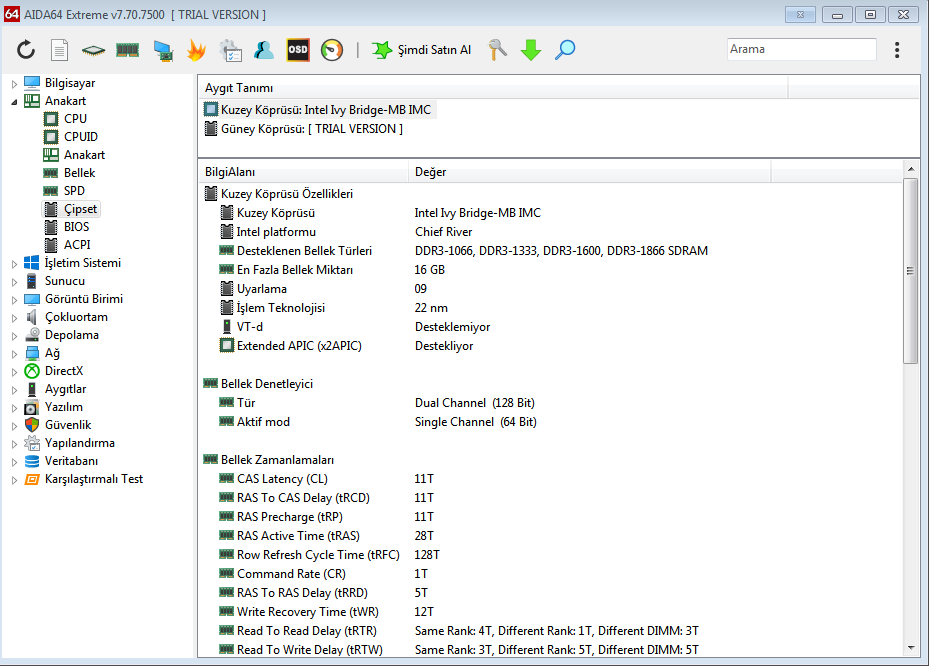Expand the İşletim Sistemi tree node
The height and width of the screenshot is (666, 929).
tap(14, 264)
